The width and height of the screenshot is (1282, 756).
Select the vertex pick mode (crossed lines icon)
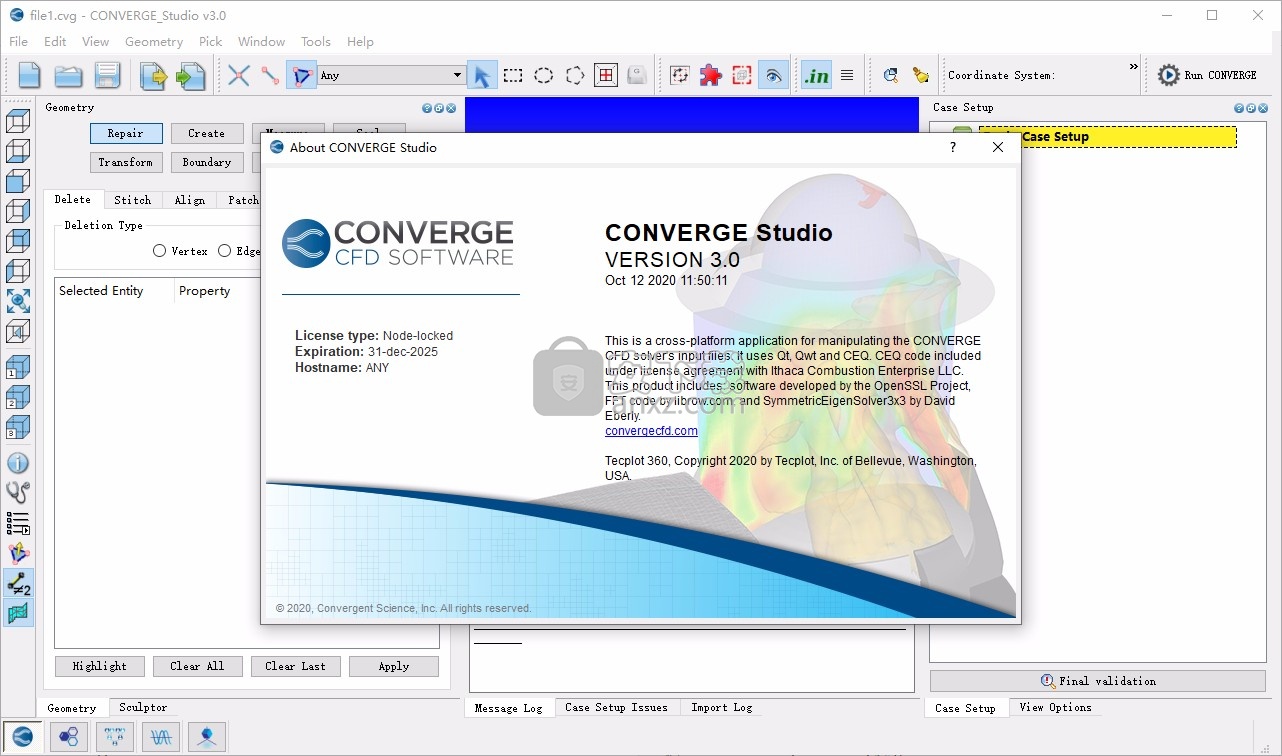click(238, 75)
